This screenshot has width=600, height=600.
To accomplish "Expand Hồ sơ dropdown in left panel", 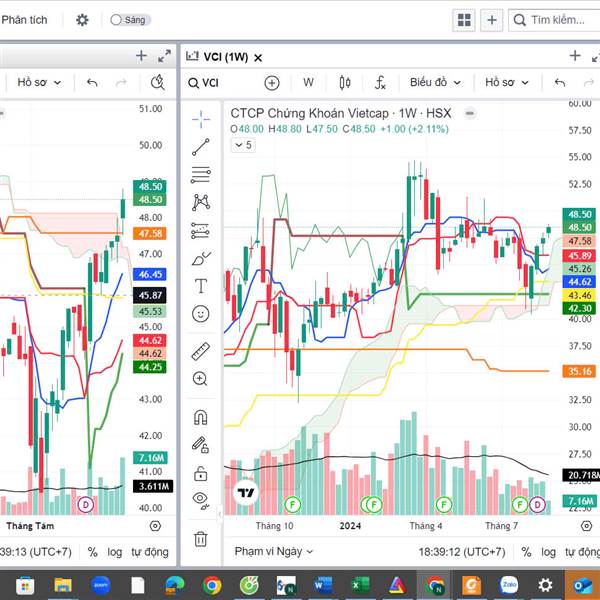I will (x=39, y=83).
